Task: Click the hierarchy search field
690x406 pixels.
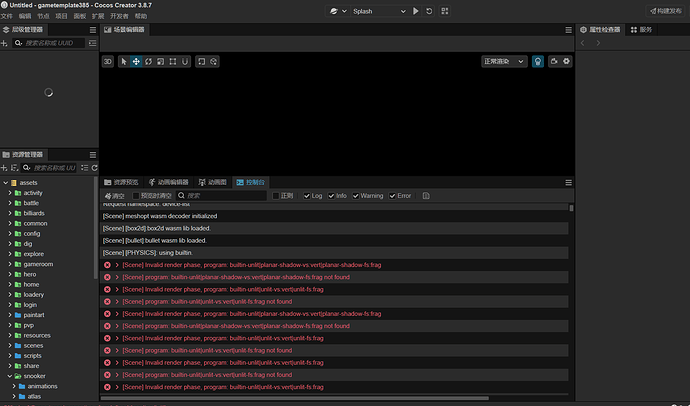Action: pyautogui.click(x=48, y=43)
